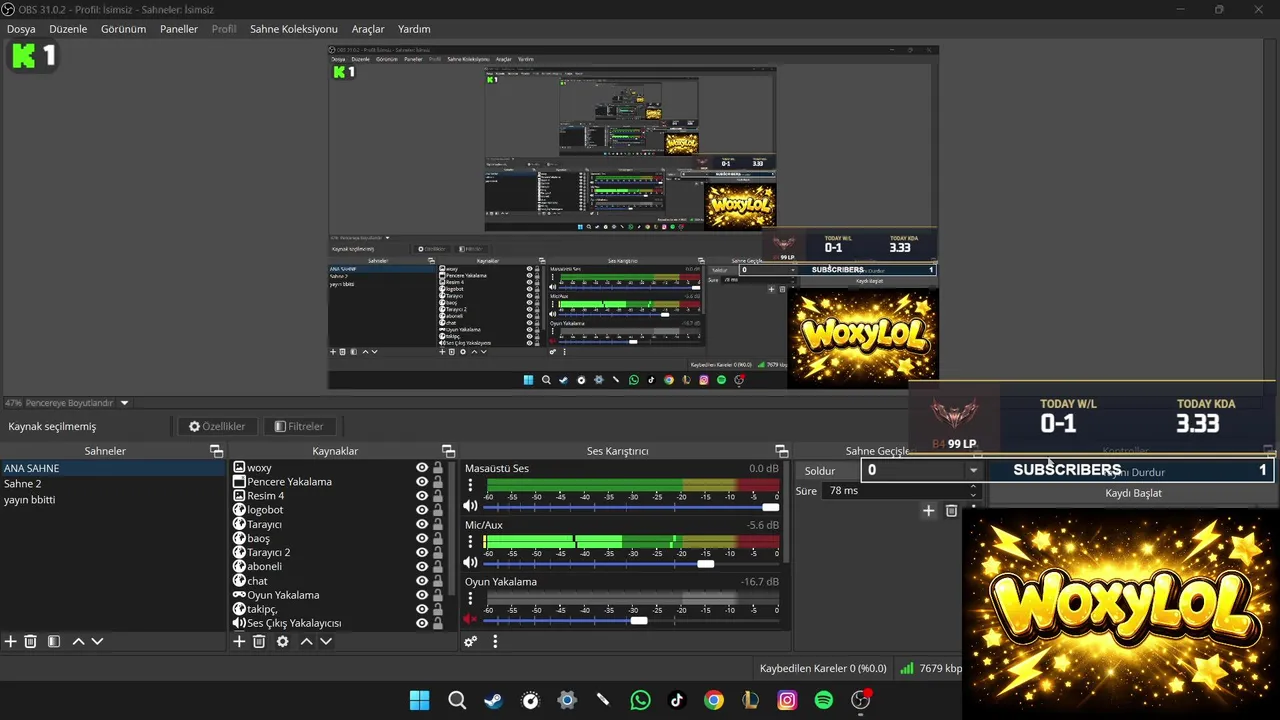The image size is (1280, 720).
Task: Pop out the Ses Karıştırıcı dock
Action: coord(781,451)
